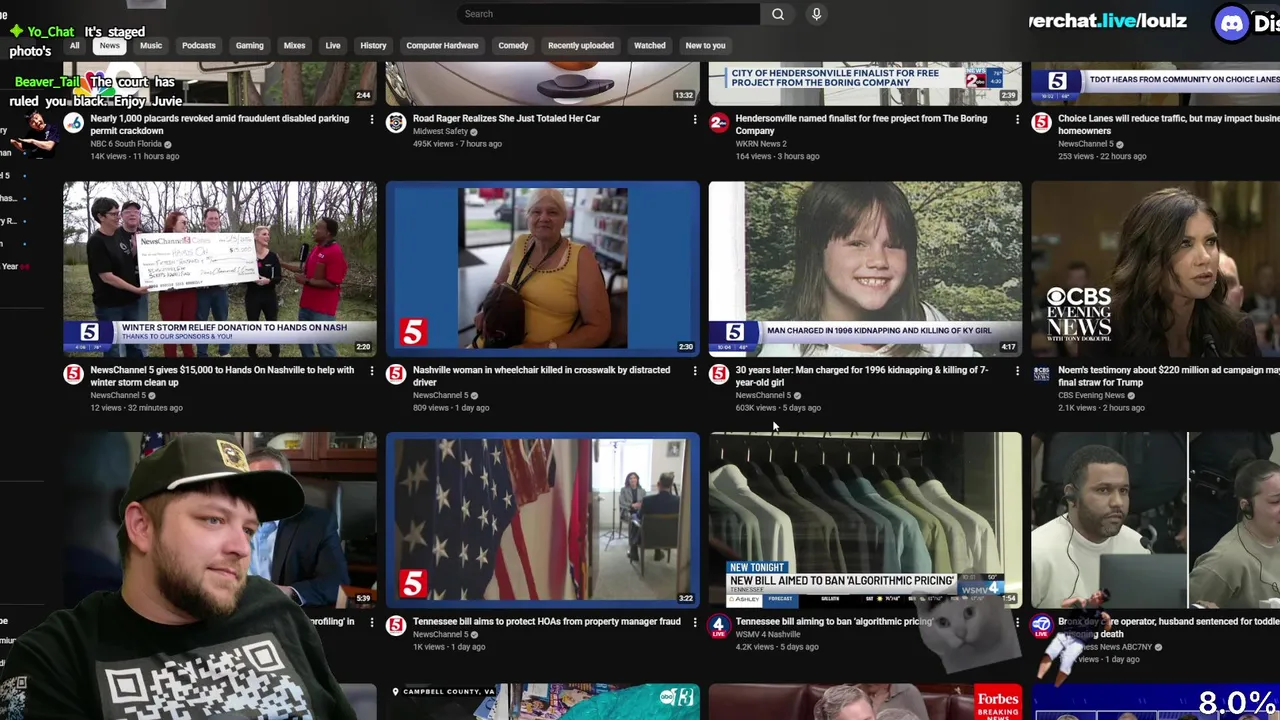Select the Gaming filter chip
The width and height of the screenshot is (1280, 720).
249,45
